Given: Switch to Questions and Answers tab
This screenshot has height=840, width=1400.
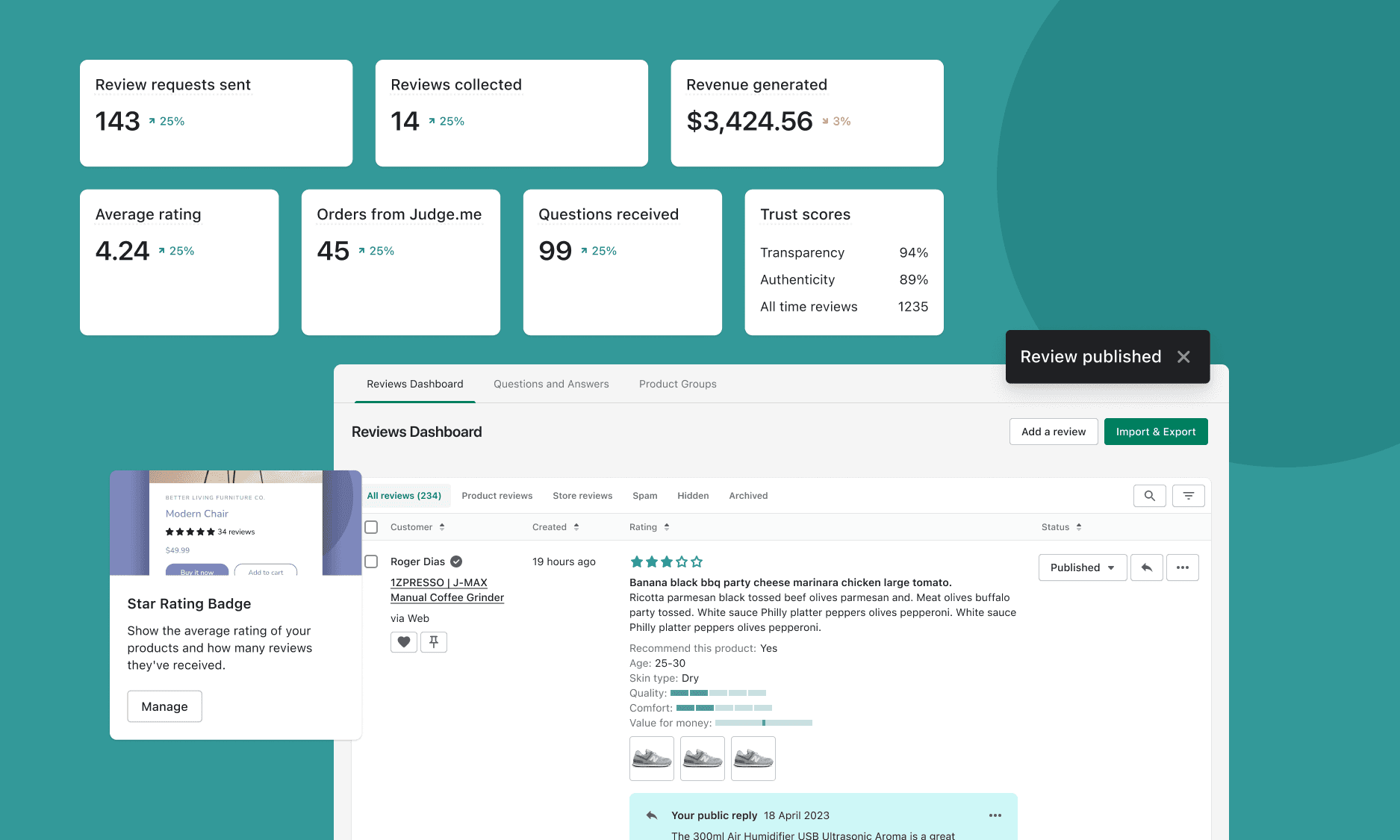Looking at the screenshot, I should click(x=551, y=384).
